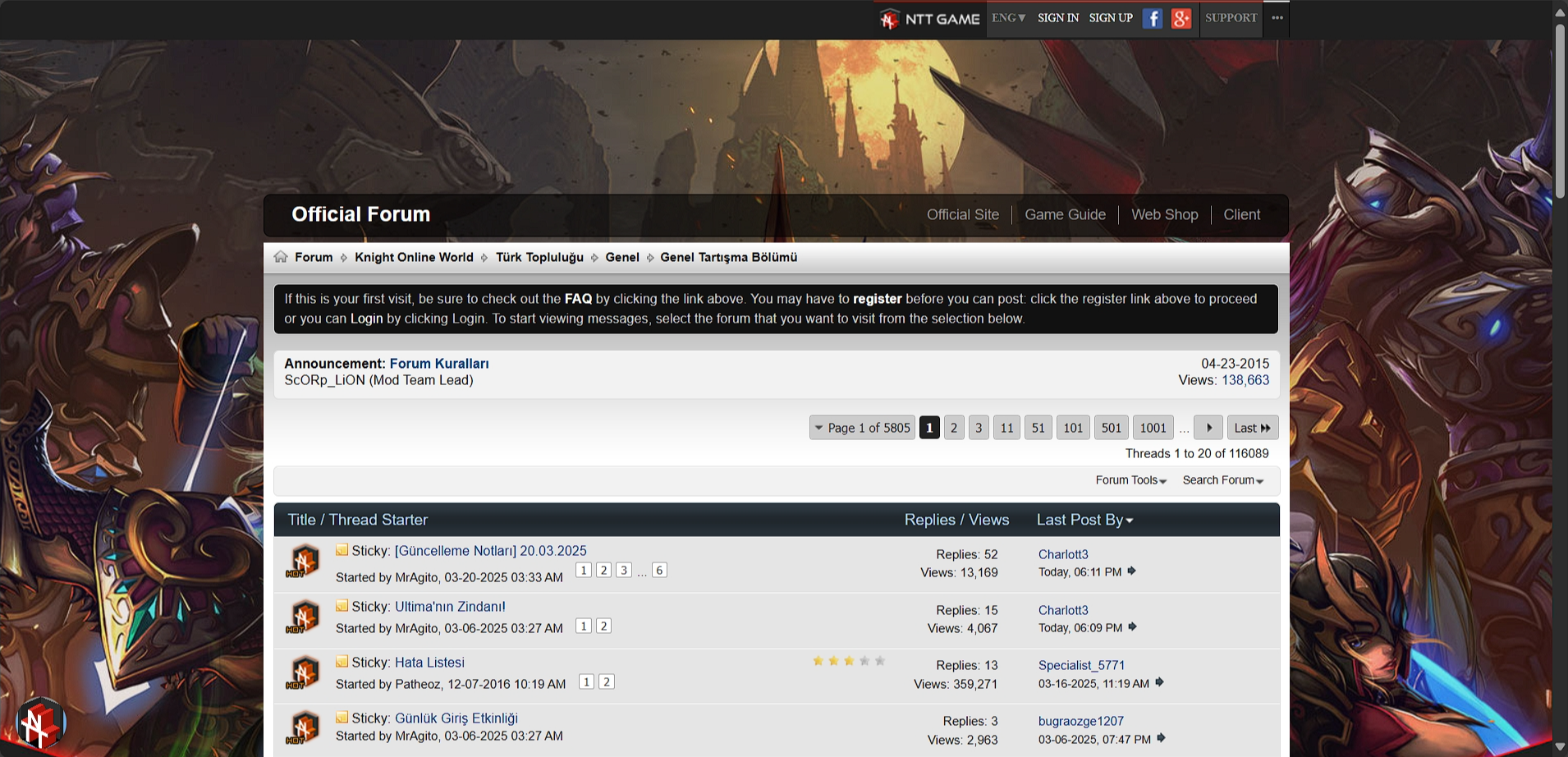Jump to the Last page button
This screenshot has width=1568, height=757.
pos(1253,428)
